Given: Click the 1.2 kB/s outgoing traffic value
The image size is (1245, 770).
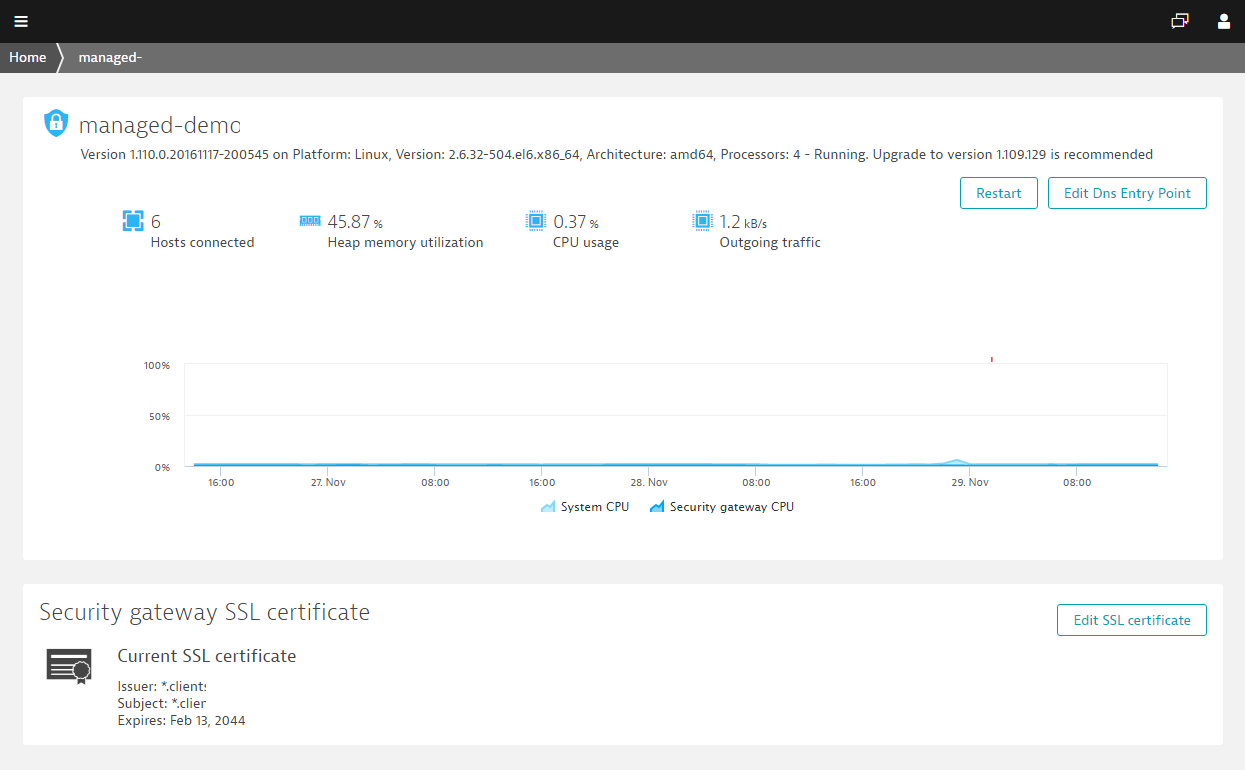Looking at the screenshot, I should (743, 221).
